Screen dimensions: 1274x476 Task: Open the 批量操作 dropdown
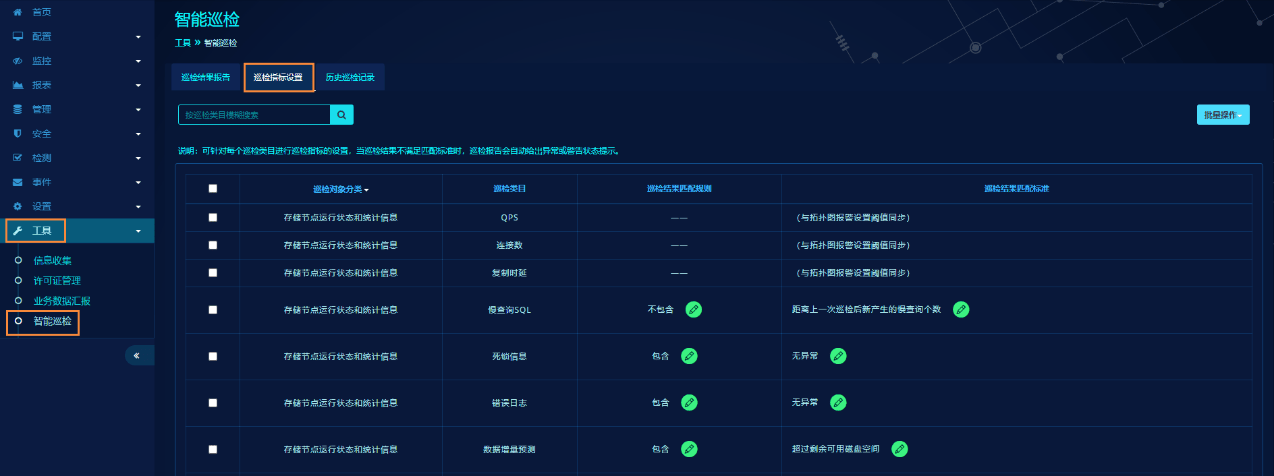(x=1223, y=115)
